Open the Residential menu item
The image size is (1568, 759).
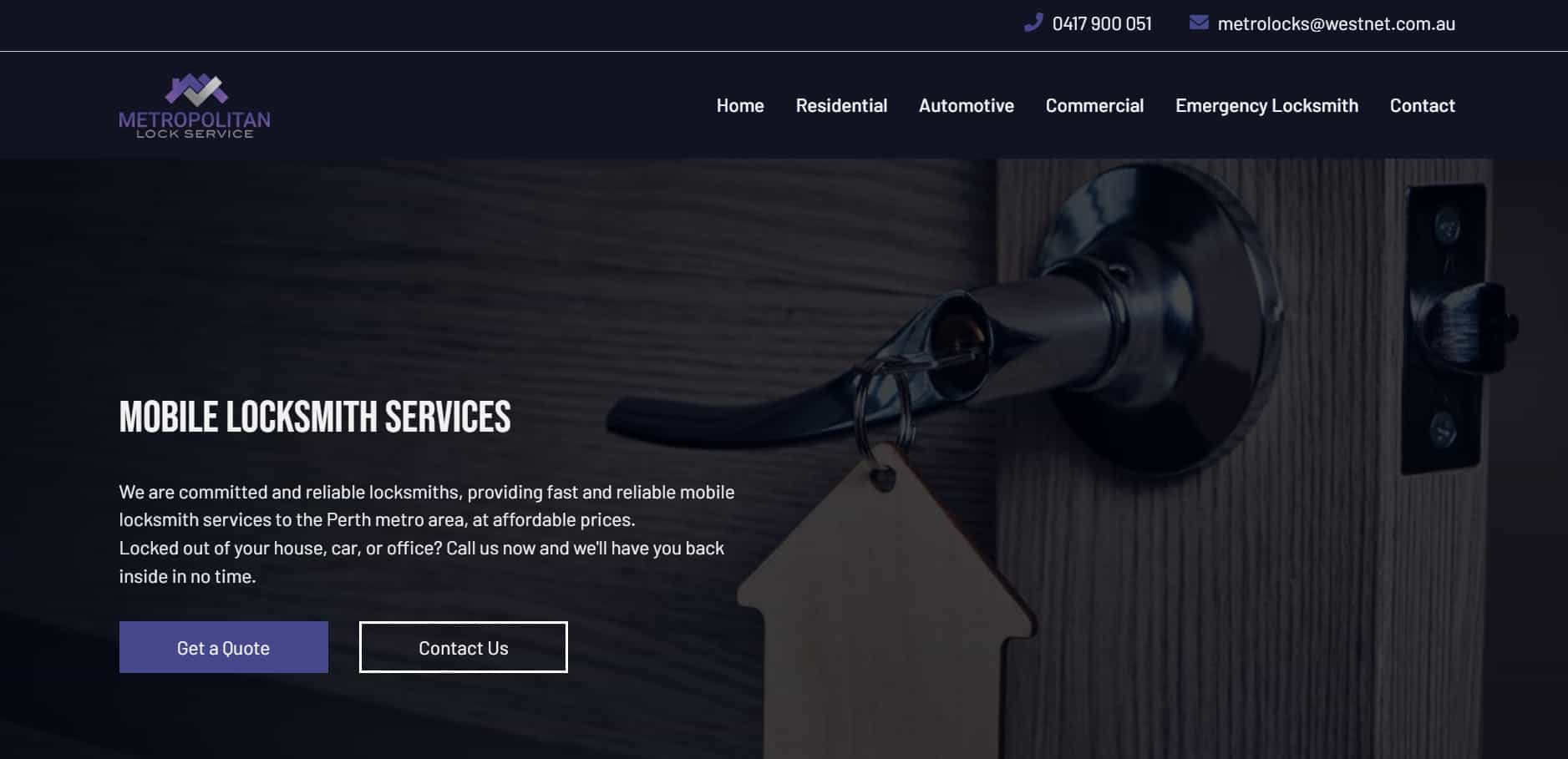pyautogui.click(x=841, y=105)
